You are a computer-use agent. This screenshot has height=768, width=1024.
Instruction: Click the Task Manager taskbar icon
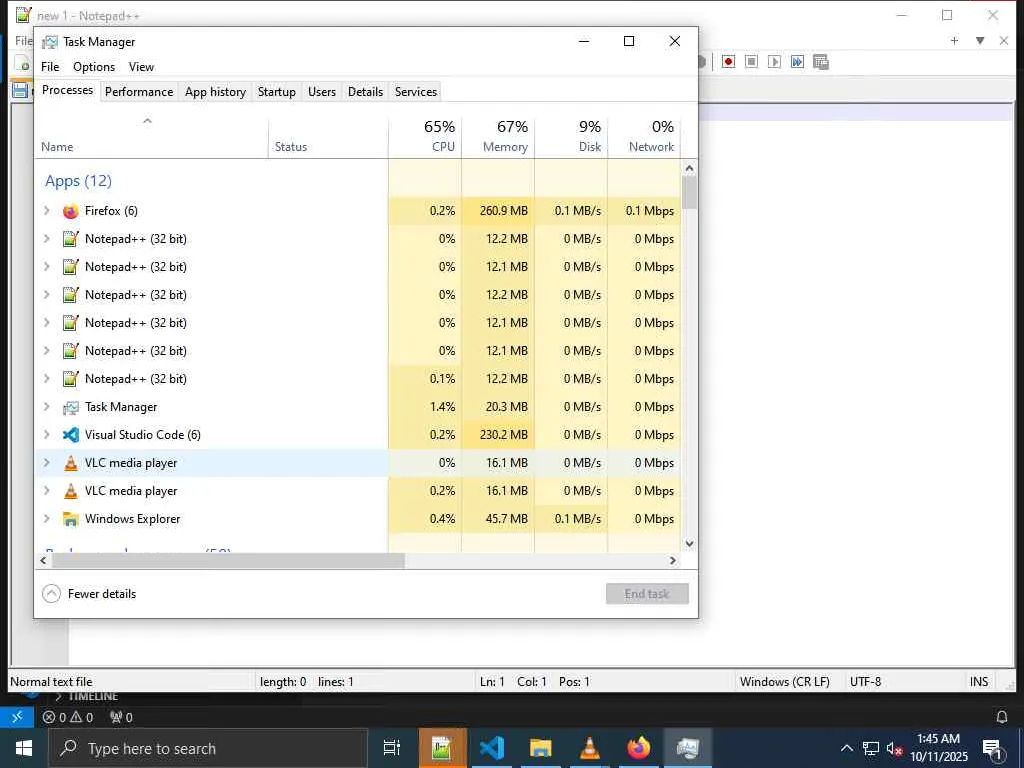point(688,748)
